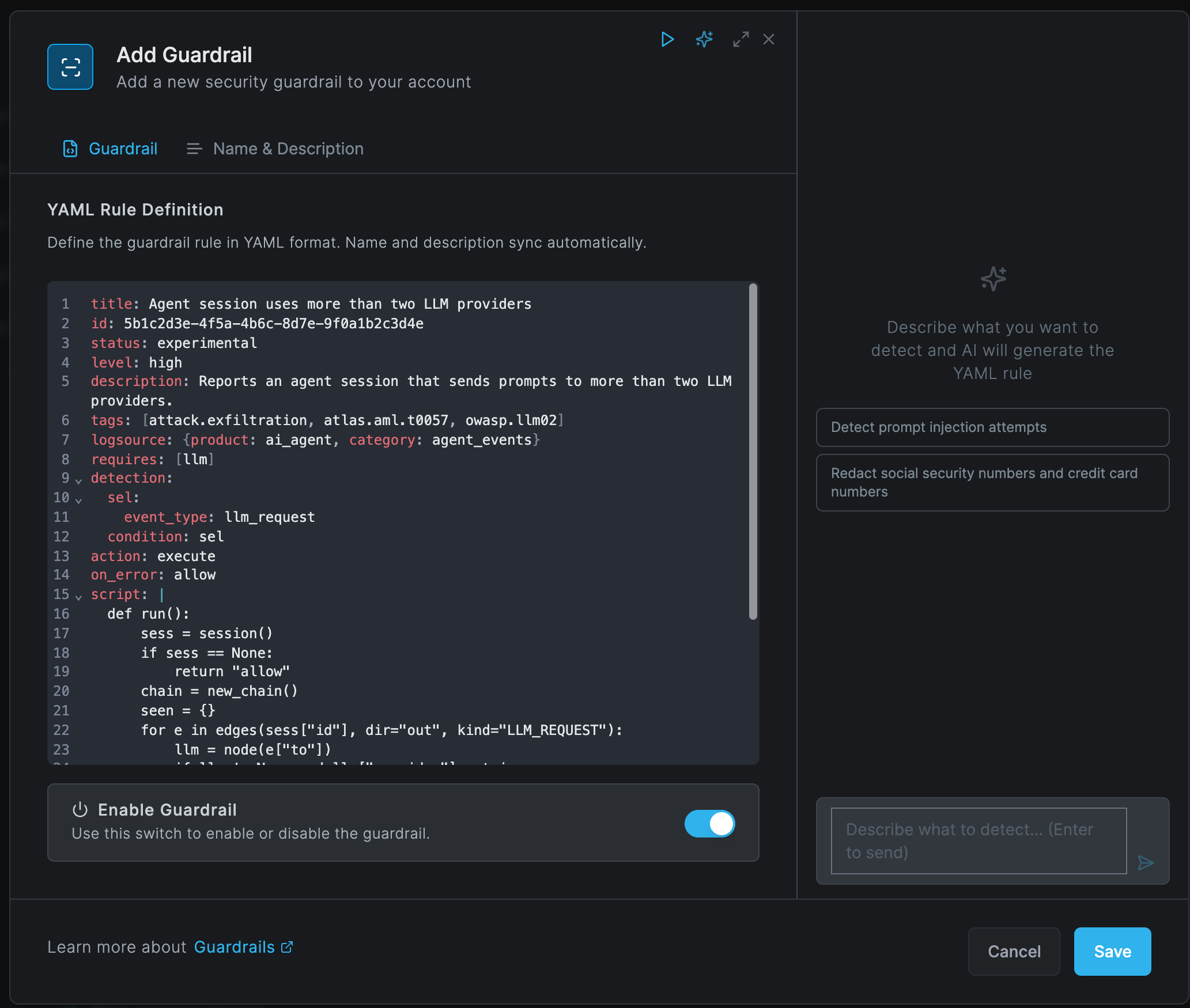Viewport: 1190px width, 1008px height.
Task: Click the 'status: experimental' line
Action: [174, 343]
